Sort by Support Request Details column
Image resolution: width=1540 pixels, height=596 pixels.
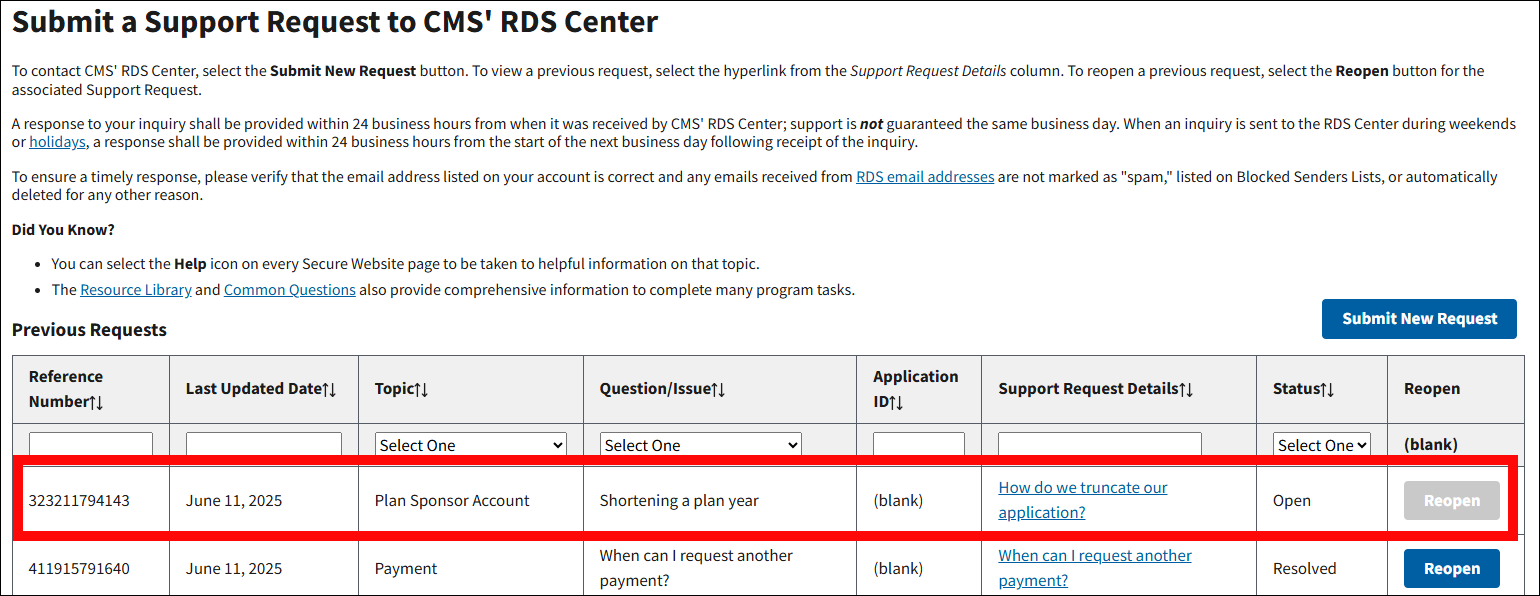coord(1186,389)
